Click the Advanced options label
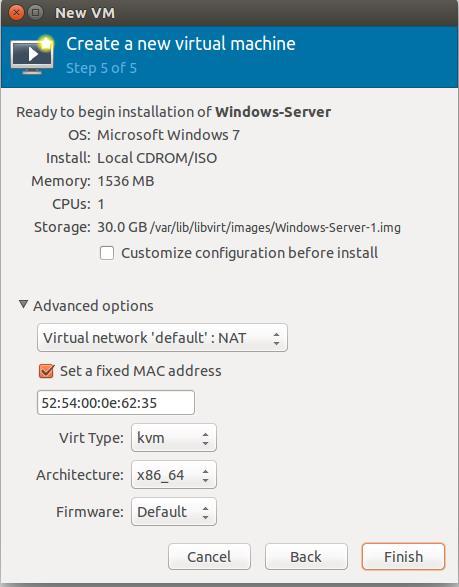 point(93,306)
